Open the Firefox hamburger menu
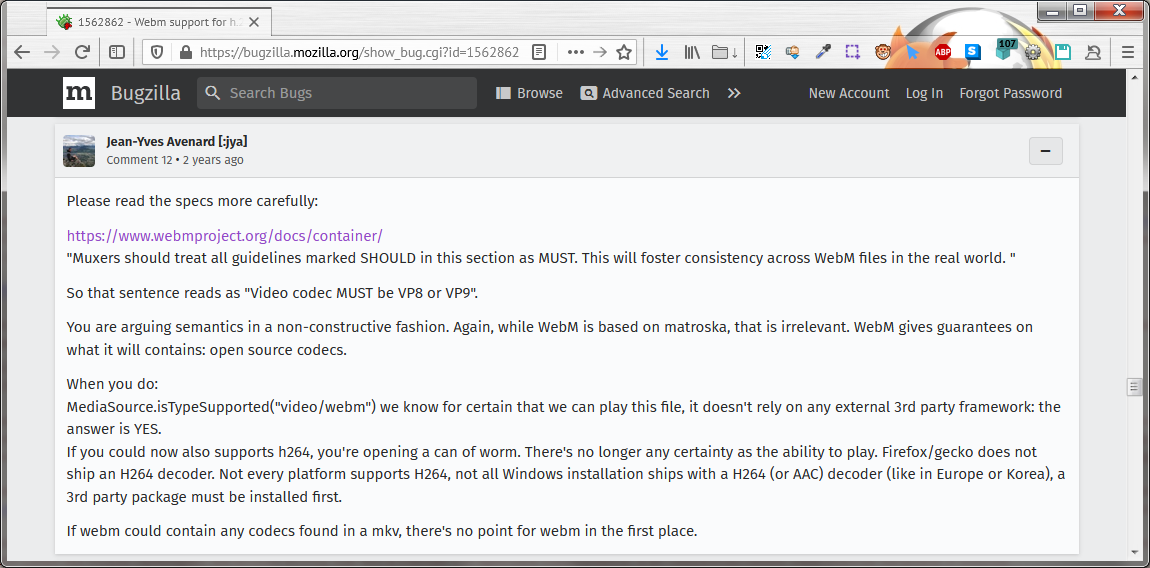 point(1128,52)
